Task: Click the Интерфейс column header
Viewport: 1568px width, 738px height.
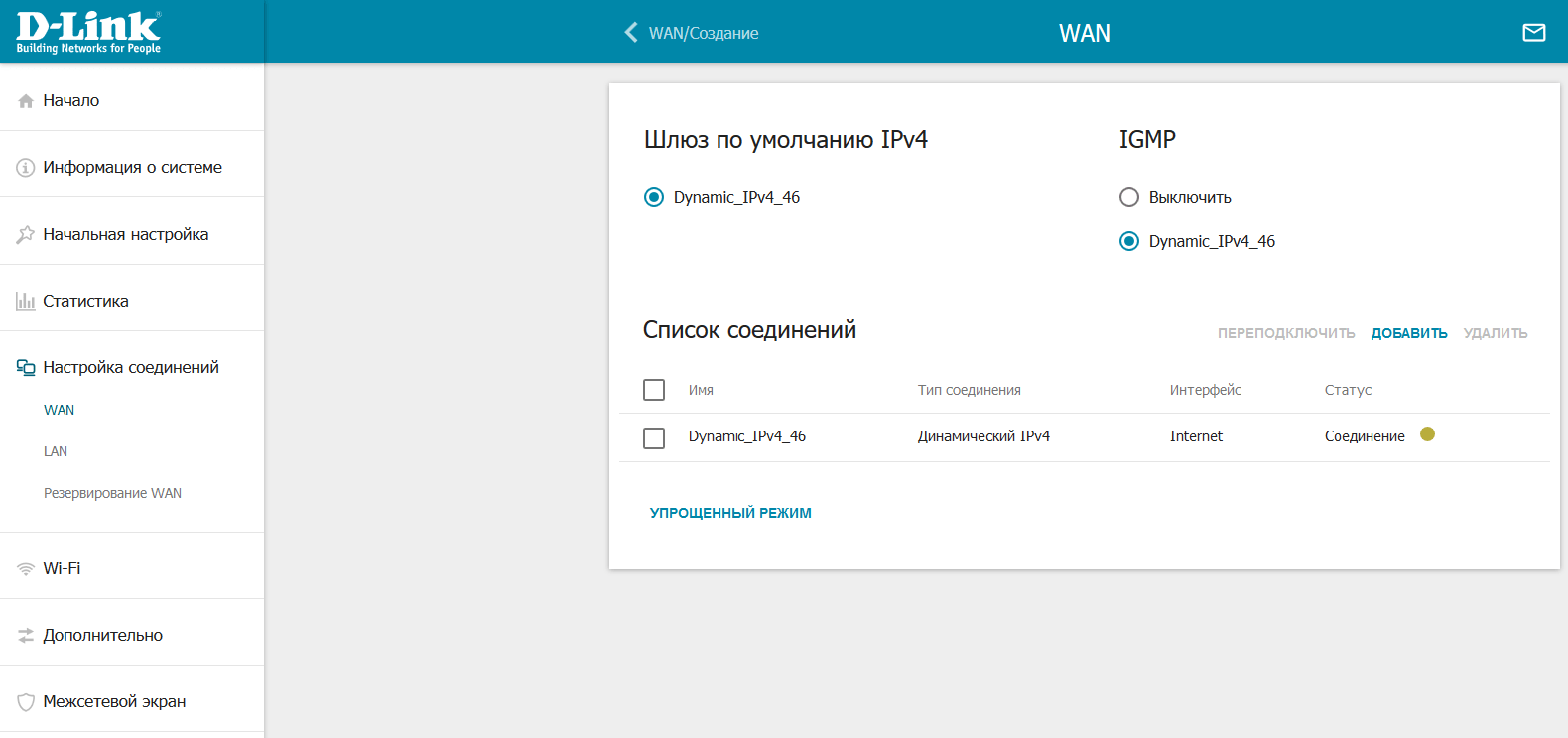Action: coord(1206,390)
